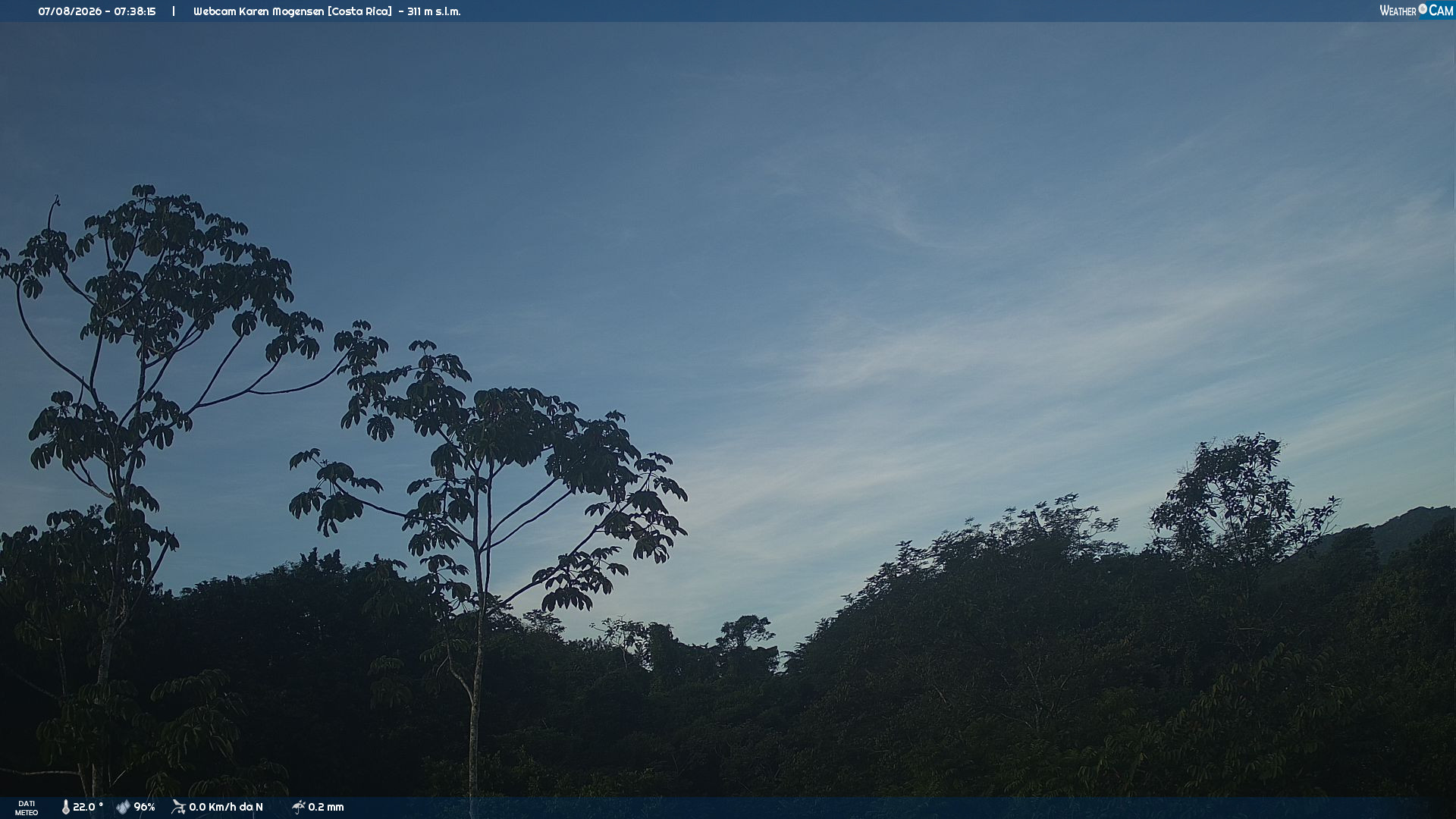Click the 22.0° temperature value
1456x819 pixels.
click(x=88, y=807)
